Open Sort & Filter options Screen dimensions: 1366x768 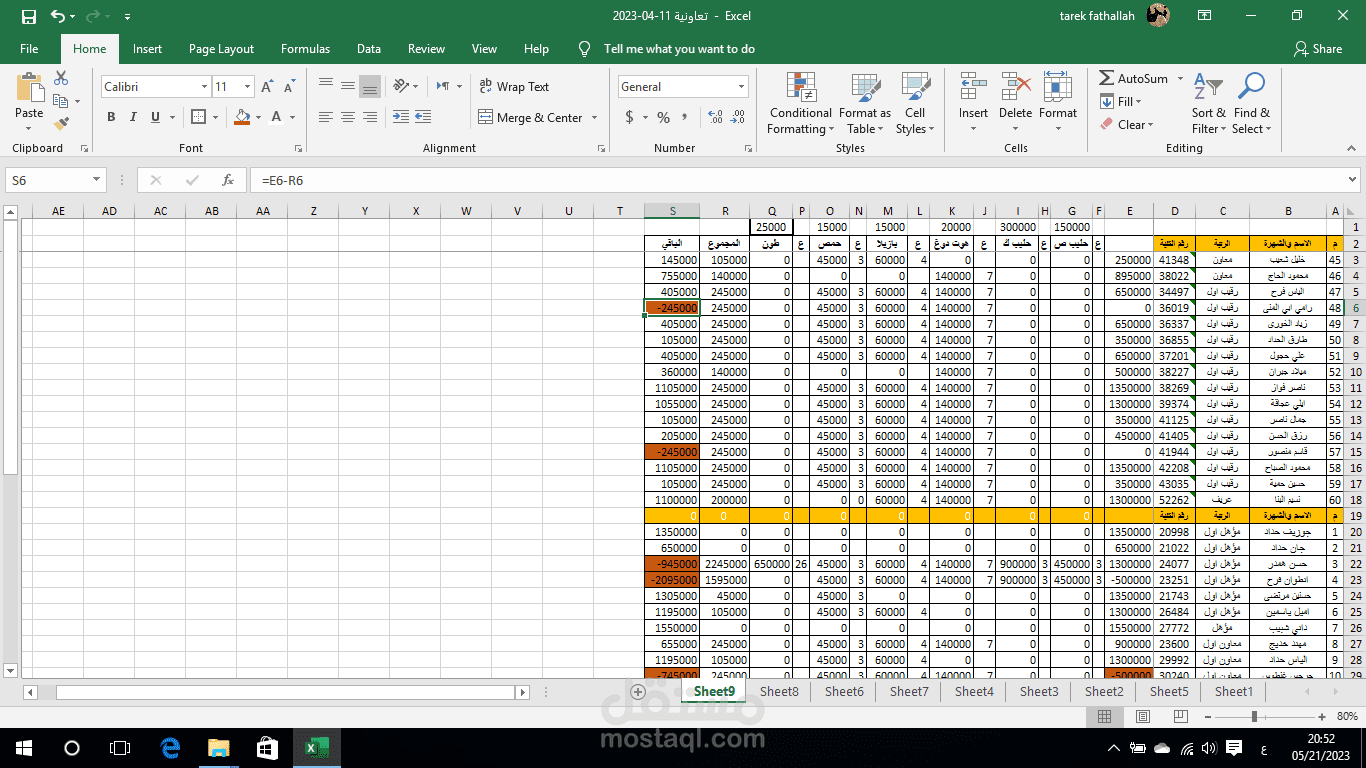1208,104
